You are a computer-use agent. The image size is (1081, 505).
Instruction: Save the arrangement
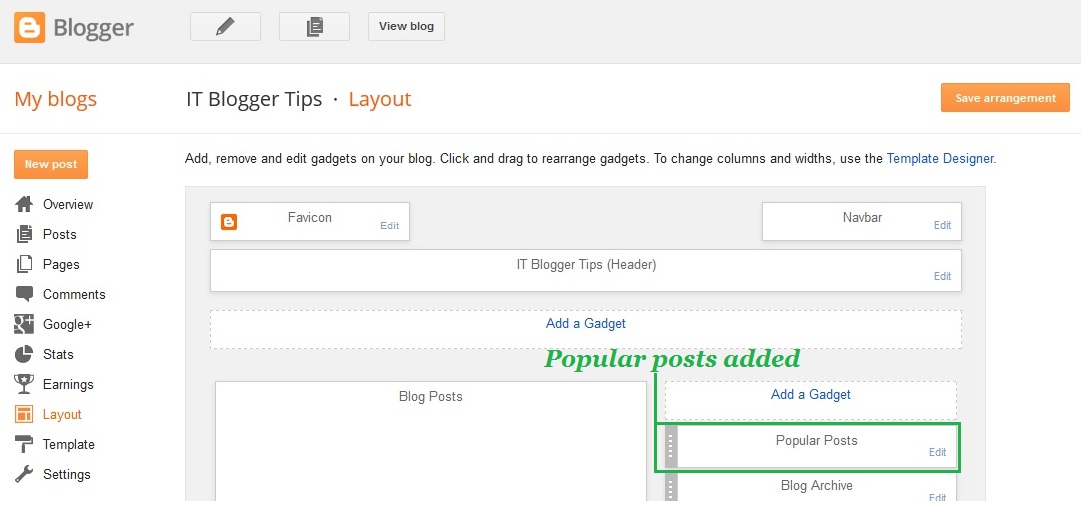pos(1005,98)
